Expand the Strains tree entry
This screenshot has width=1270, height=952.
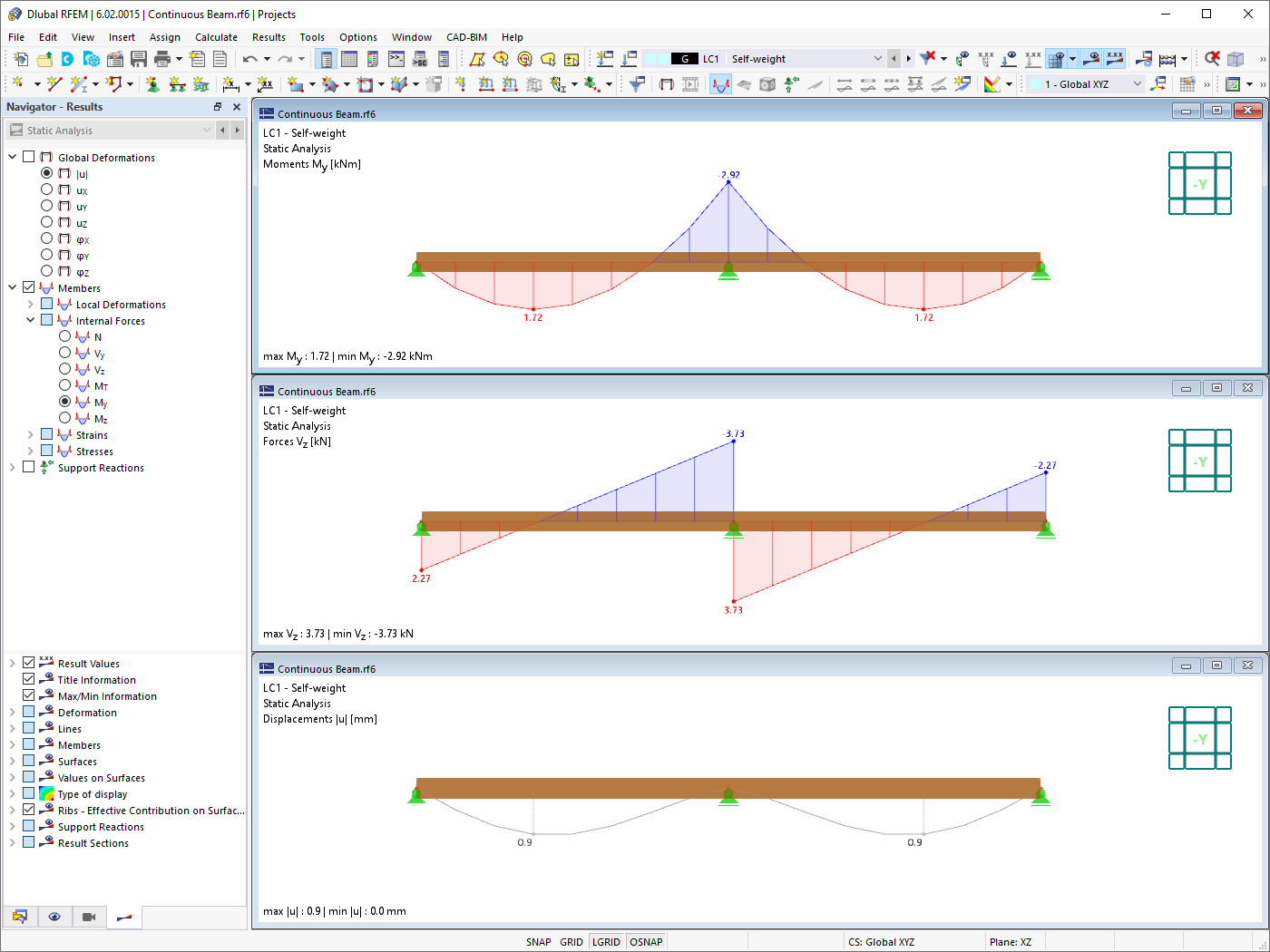(x=30, y=434)
